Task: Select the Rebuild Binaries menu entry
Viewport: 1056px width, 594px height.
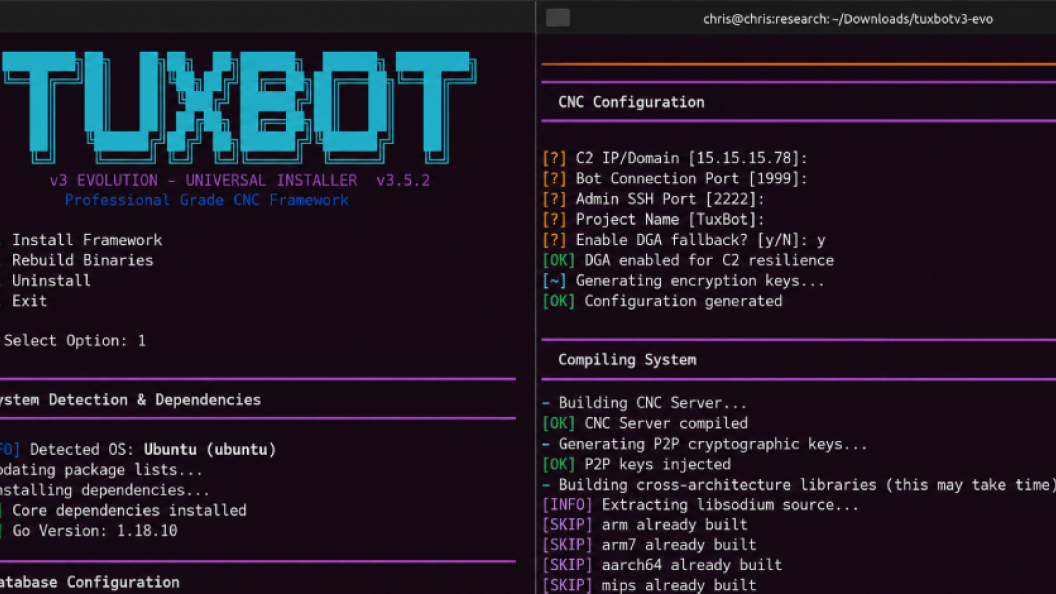Action: coord(82,260)
